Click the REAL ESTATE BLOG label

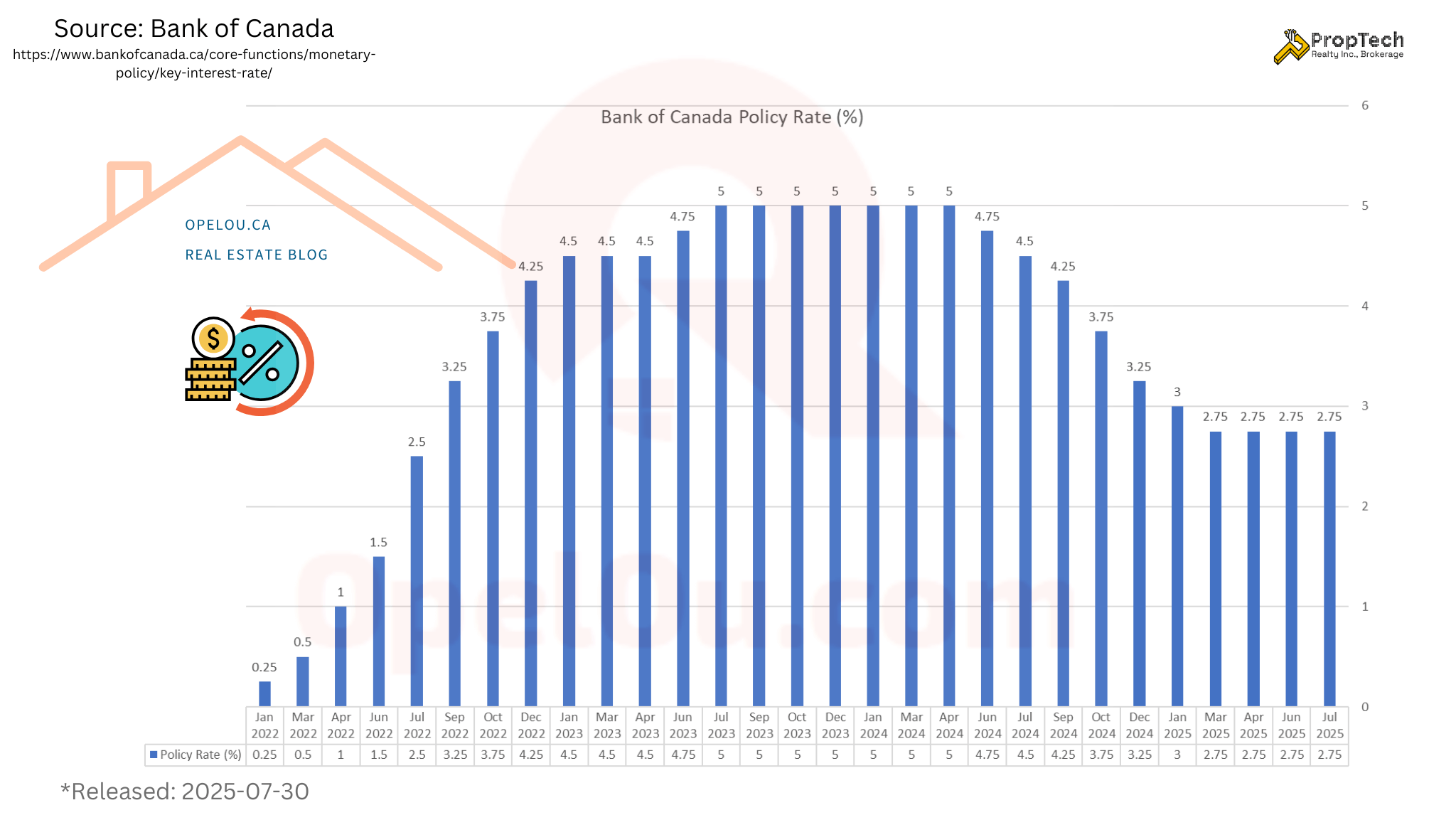click(256, 255)
